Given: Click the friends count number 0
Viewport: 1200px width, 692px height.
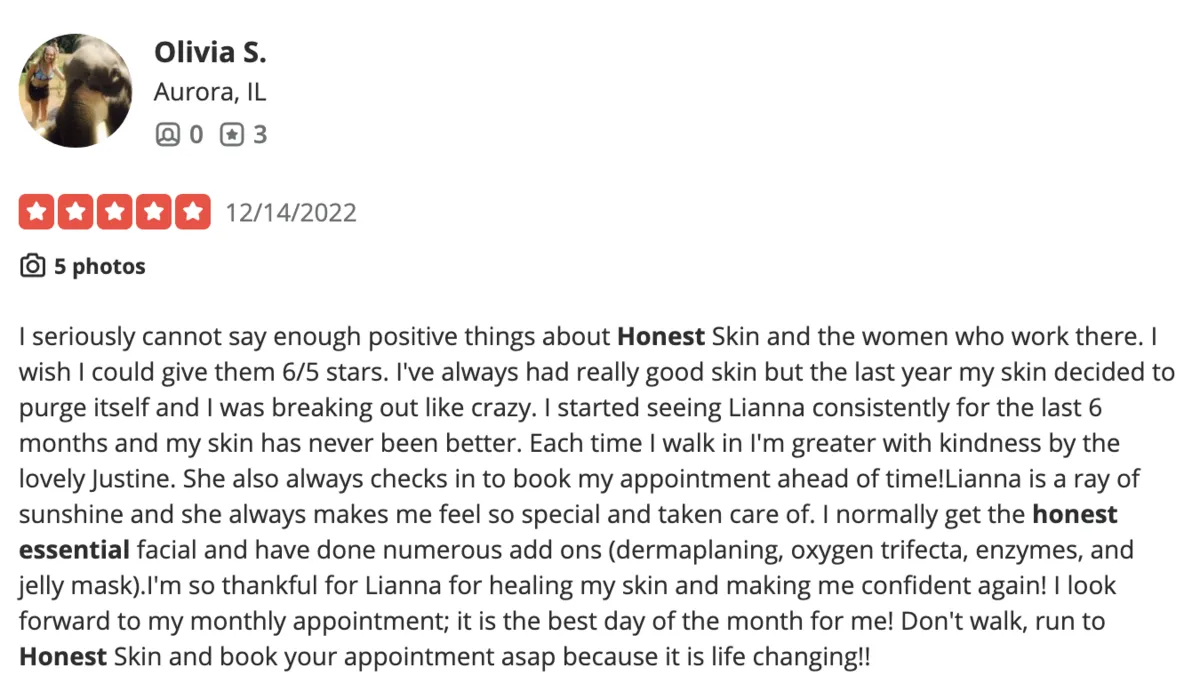Looking at the screenshot, I should point(196,134).
